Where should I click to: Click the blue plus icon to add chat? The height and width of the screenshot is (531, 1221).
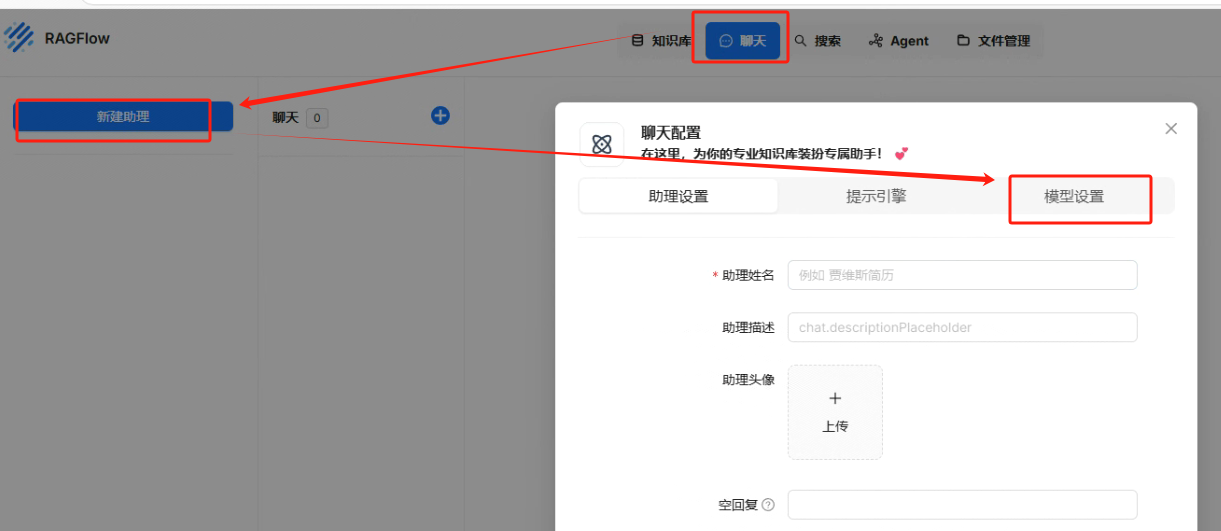(x=440, y=116)
